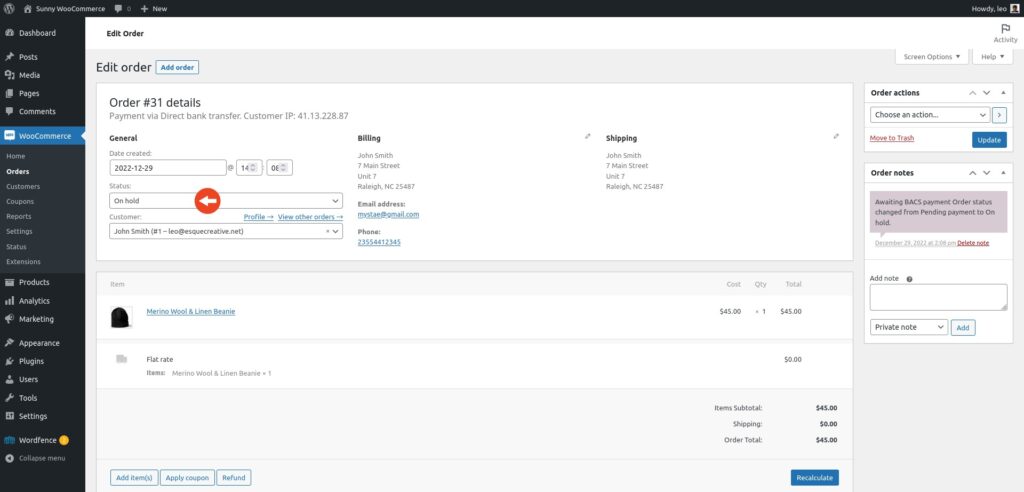Open the Choose an action dropdown
Image resolution: width=1024 pixels, height=492 pixels.
click(x=930, y=114)
